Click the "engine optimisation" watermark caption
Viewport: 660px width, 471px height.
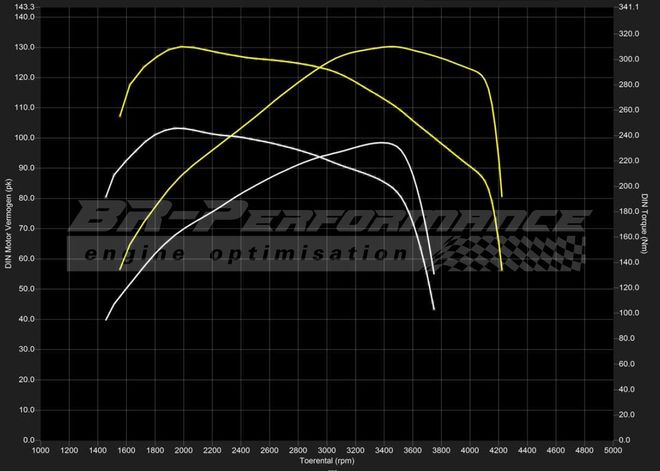(x=245, y=255)
